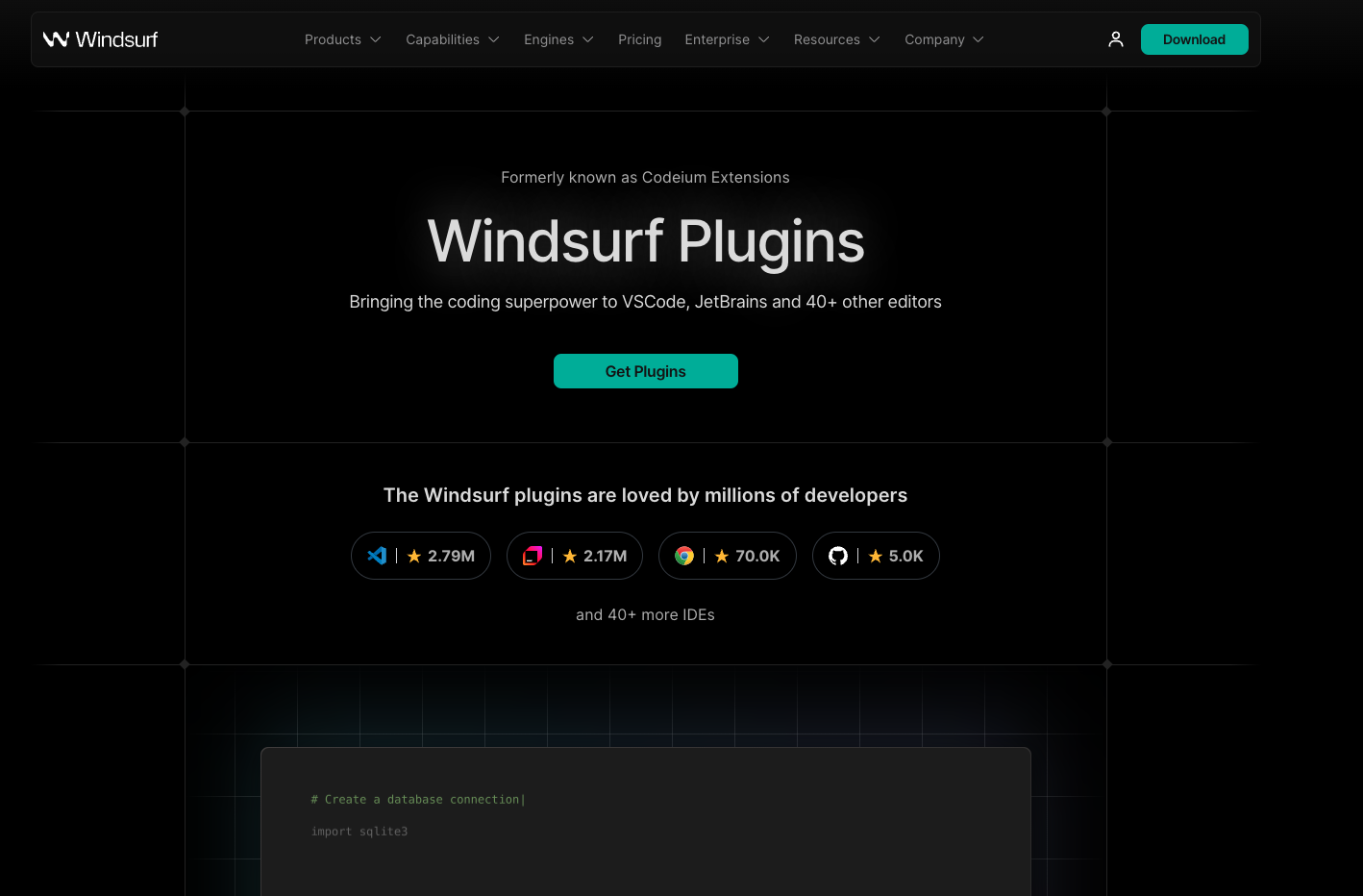Open the Engines dropdown chevron
1363x896 pixels.
[x=588, y=39]
